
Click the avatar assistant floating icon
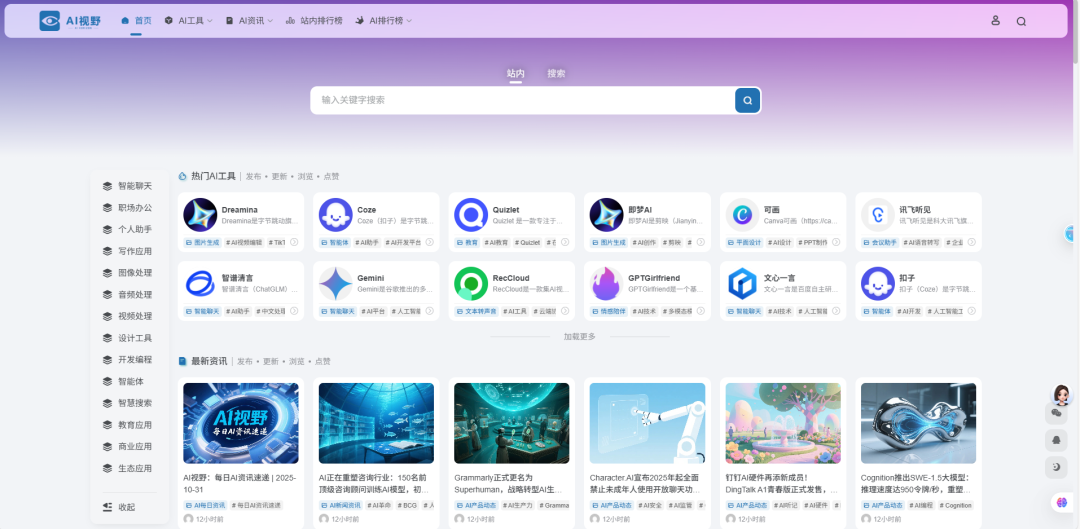[1061, 395]
